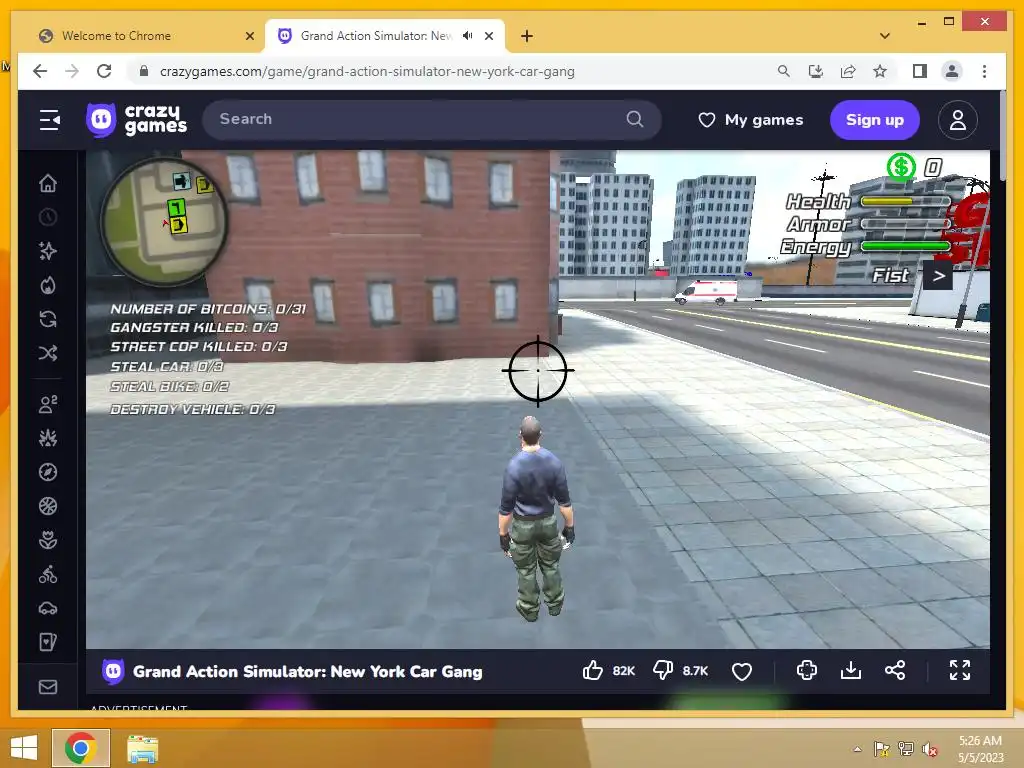1024x768 pixels.
Task: Open the Updated refresh-arrows sidebar icon
Action: (x=48, y=319)
